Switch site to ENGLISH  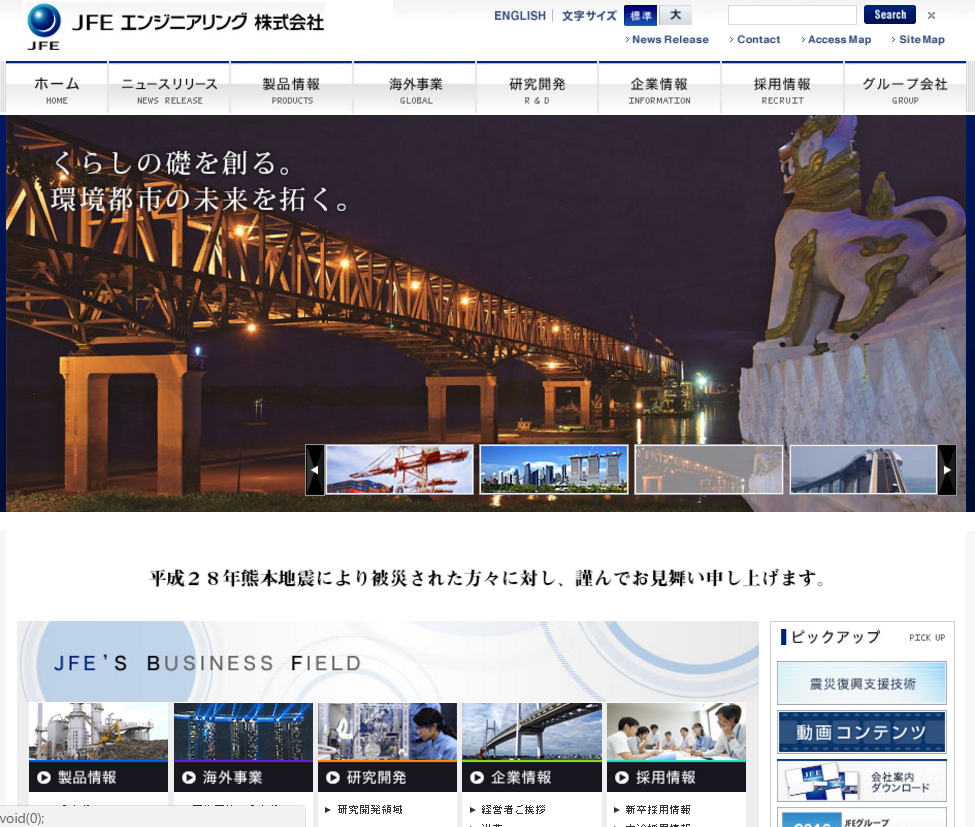click(x=520, y=16)
